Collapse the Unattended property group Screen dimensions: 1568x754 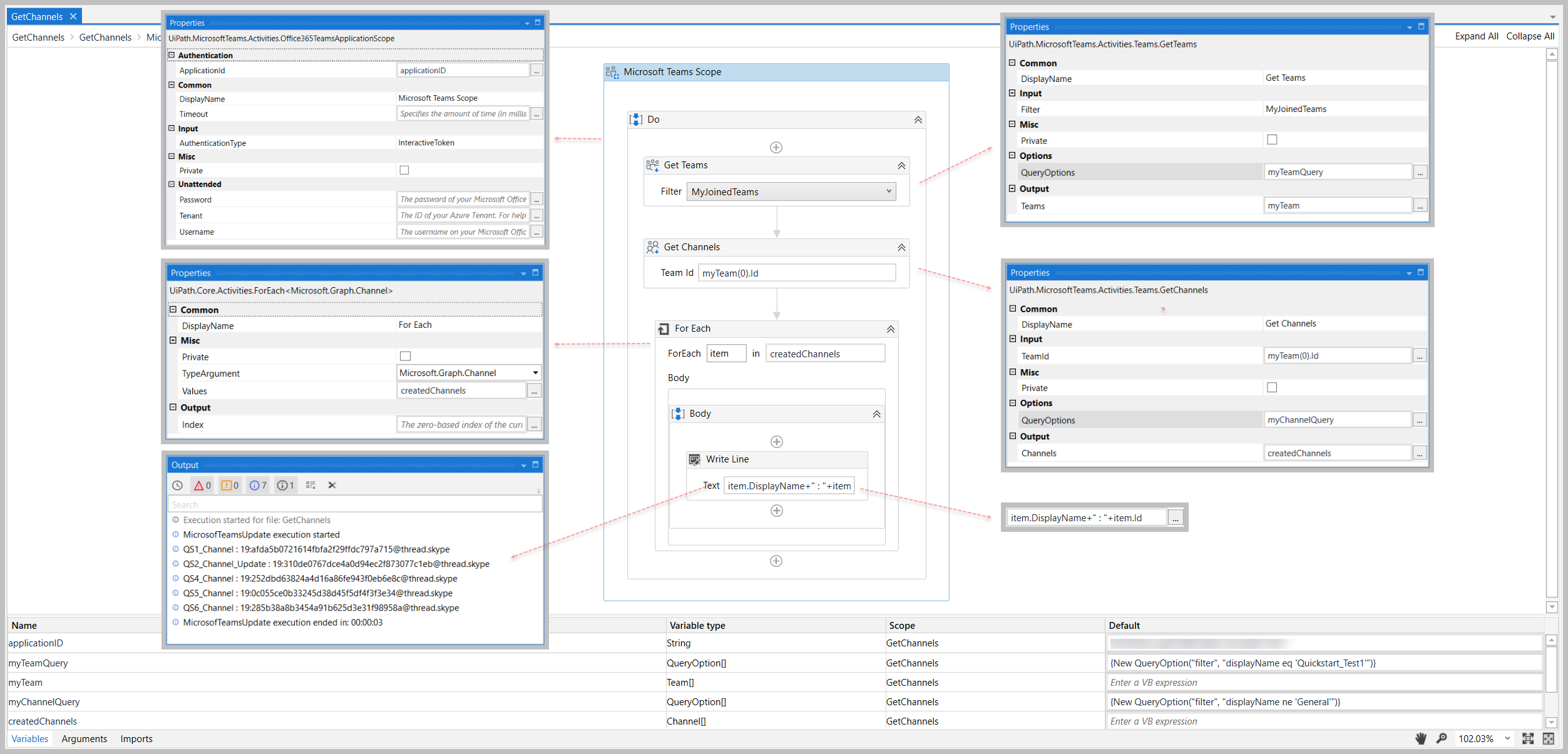pos(172,184)
